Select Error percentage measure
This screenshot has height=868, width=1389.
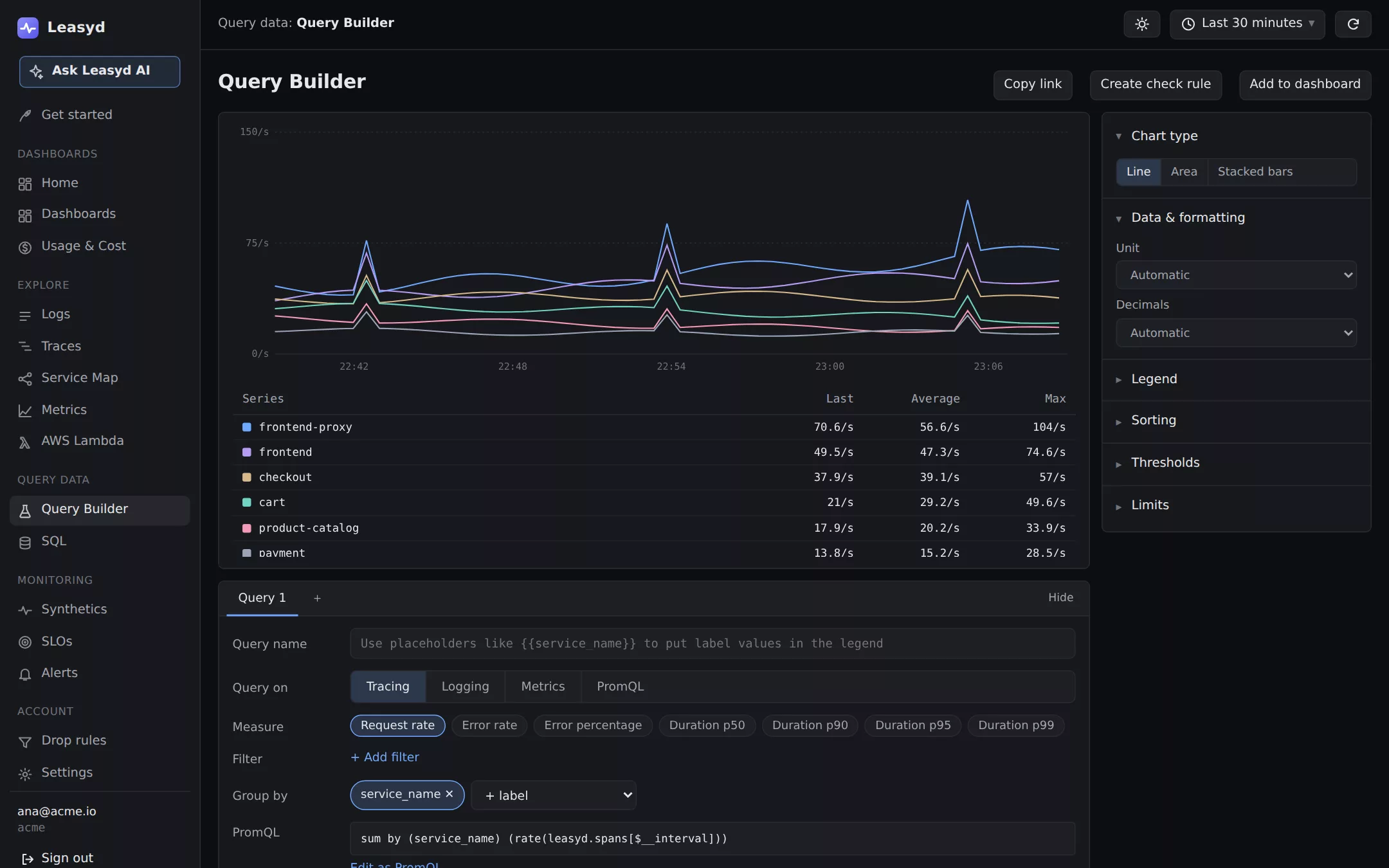tap(593, 725)
